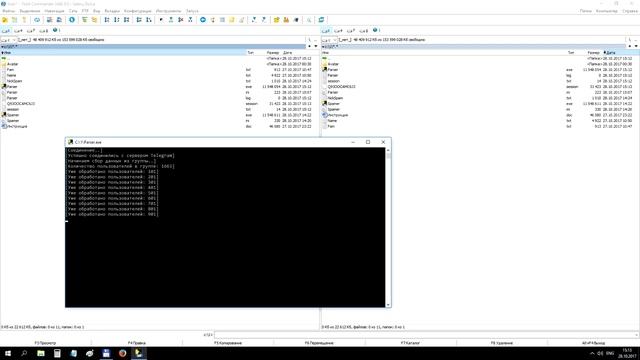This screenshot has width=640, height=360.
Task: Select Инструкция doc in the left panel
Action: tap(17, 127)
